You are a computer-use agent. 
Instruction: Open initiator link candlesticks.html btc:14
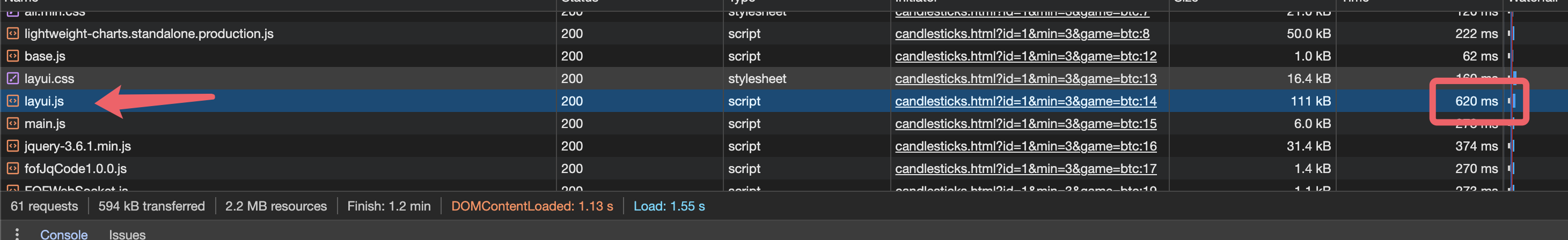pyautogui.click(x=1025, y=101)
